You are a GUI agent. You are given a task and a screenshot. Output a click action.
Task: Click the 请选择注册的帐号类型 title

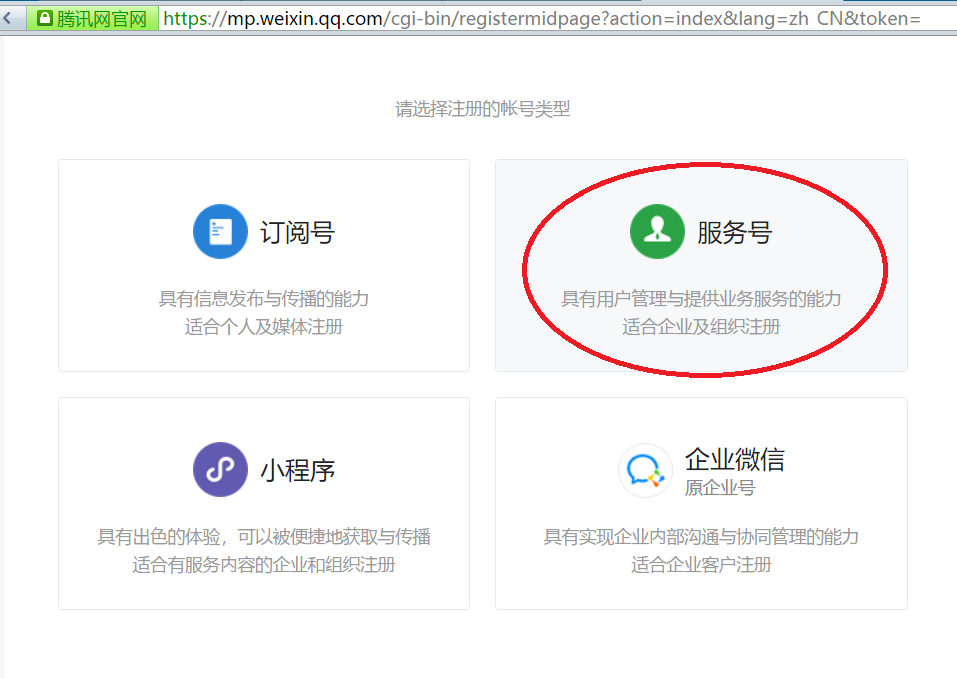coord(483,109)
